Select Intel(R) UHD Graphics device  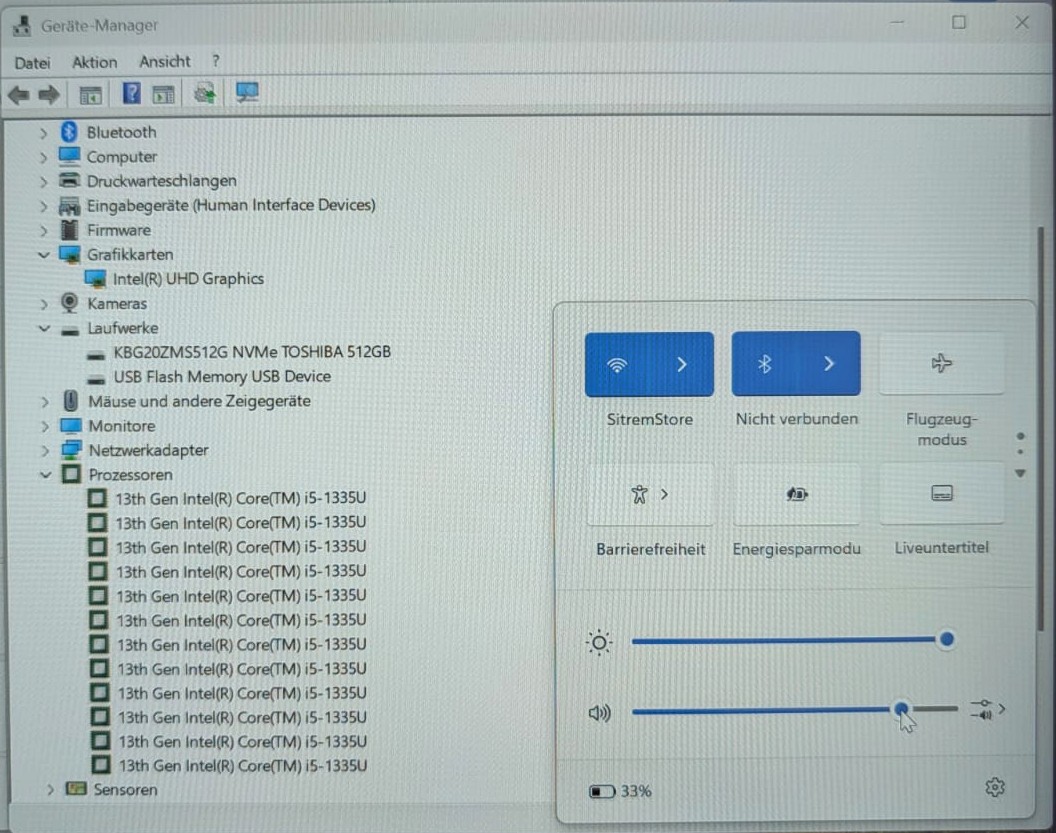(188, 279)
